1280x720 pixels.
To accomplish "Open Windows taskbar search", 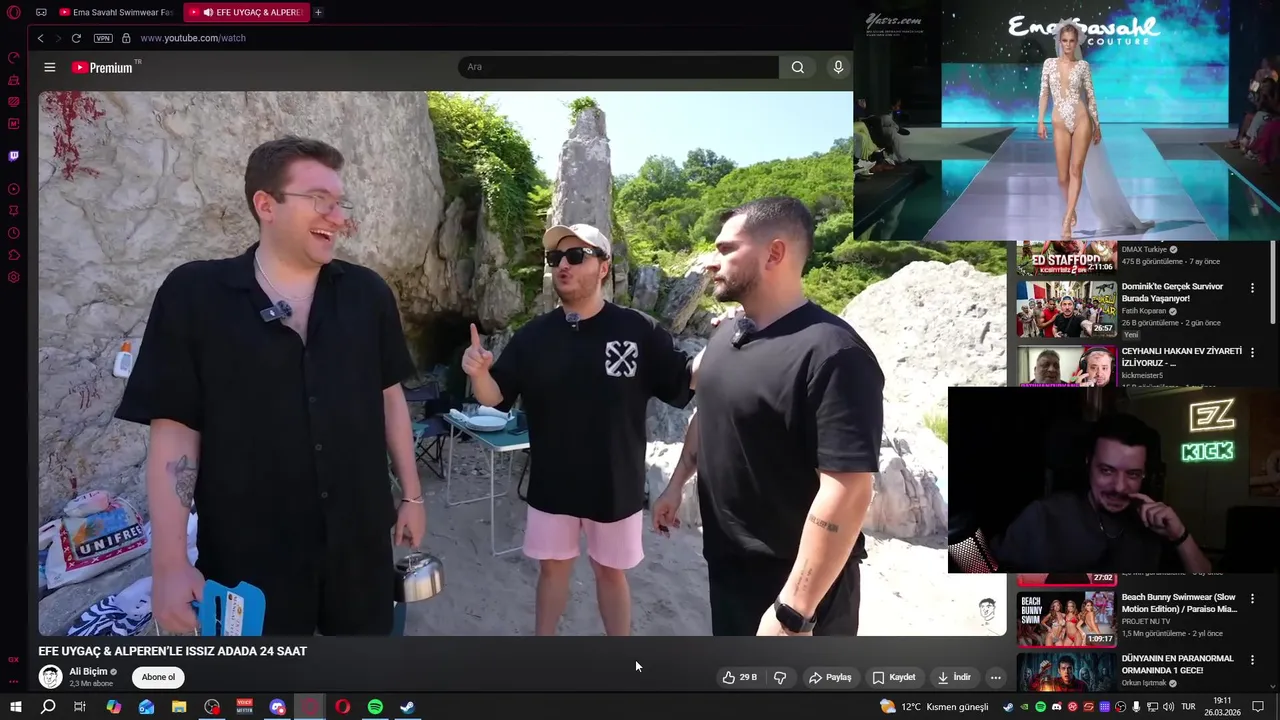I will (47, 707).
